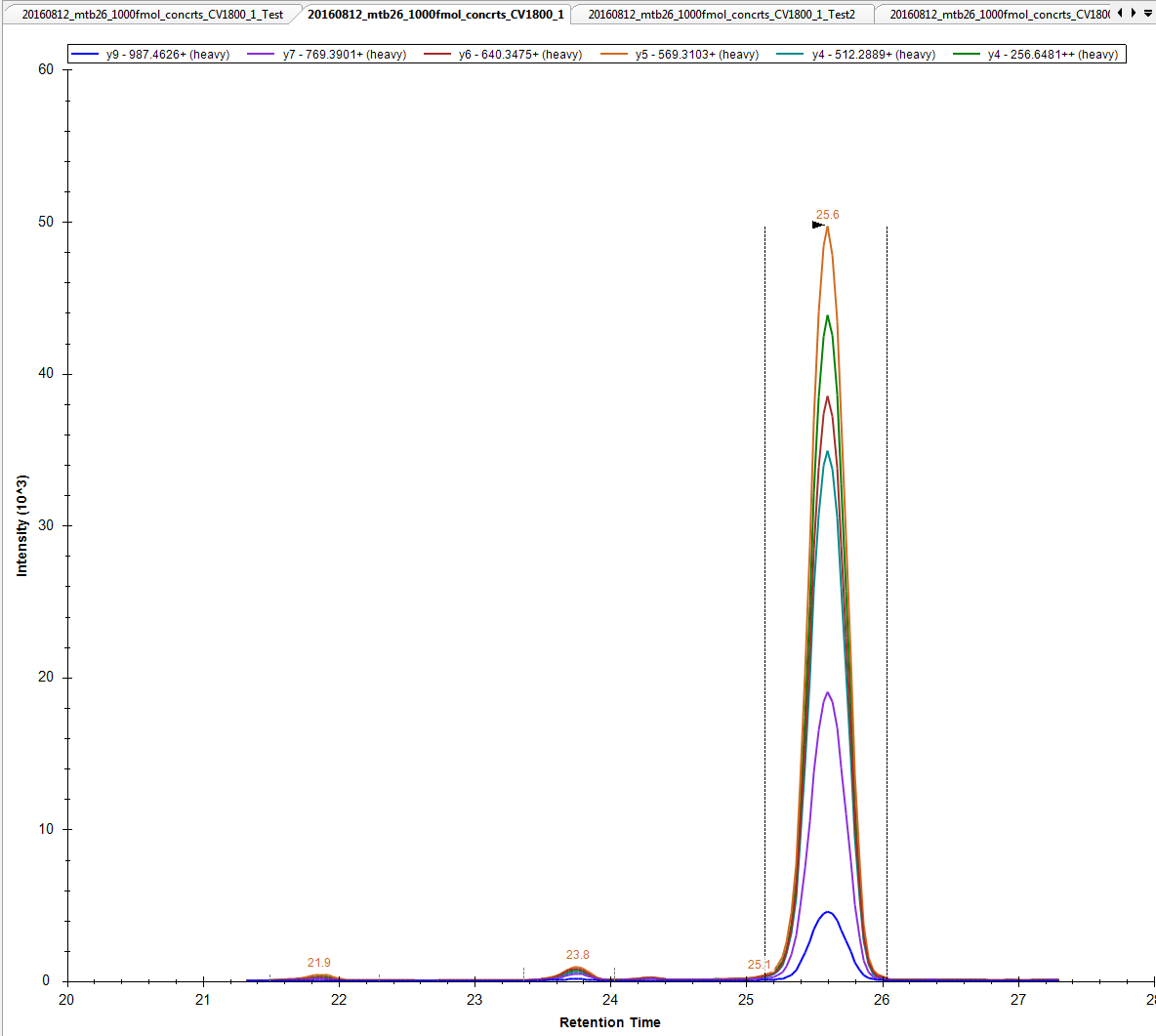Click the 25.6 peak retention time label
Viewport: 1156px width, 1036px height.
pos(827,215)
